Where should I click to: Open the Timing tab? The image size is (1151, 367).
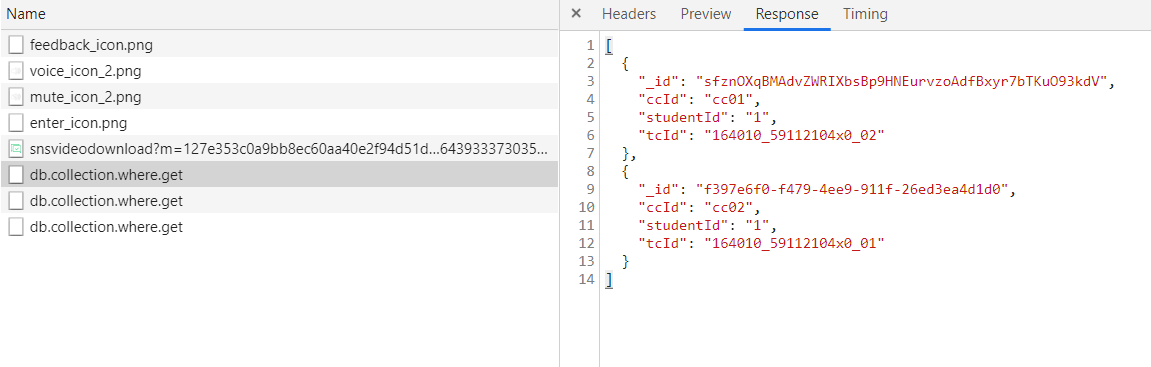tap(865, 14)
